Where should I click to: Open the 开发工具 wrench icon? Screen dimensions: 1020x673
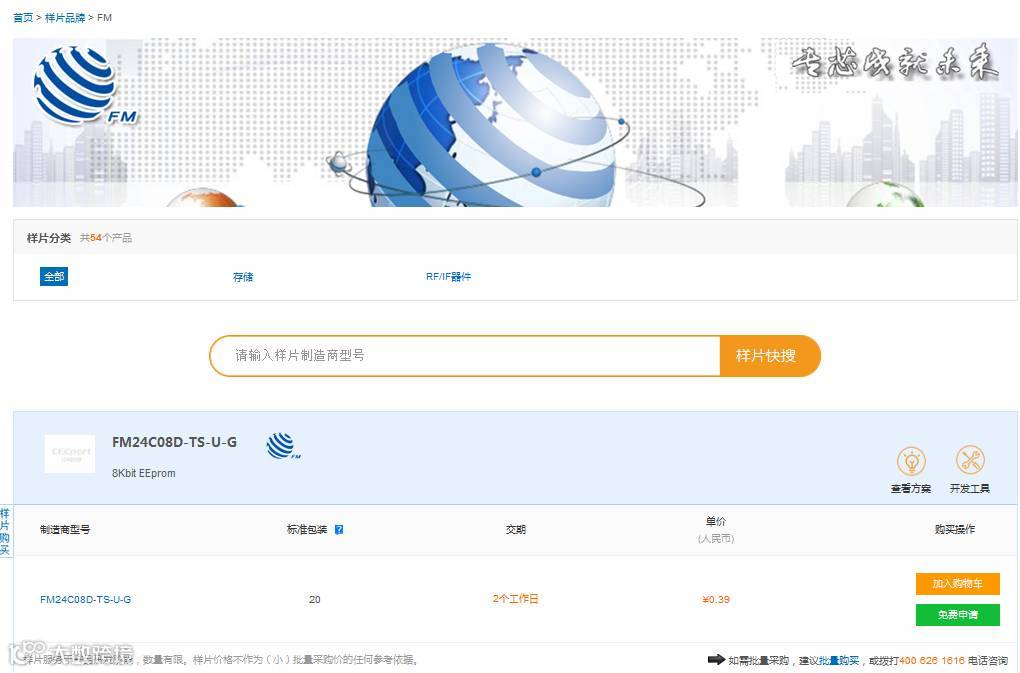[970, 460]
